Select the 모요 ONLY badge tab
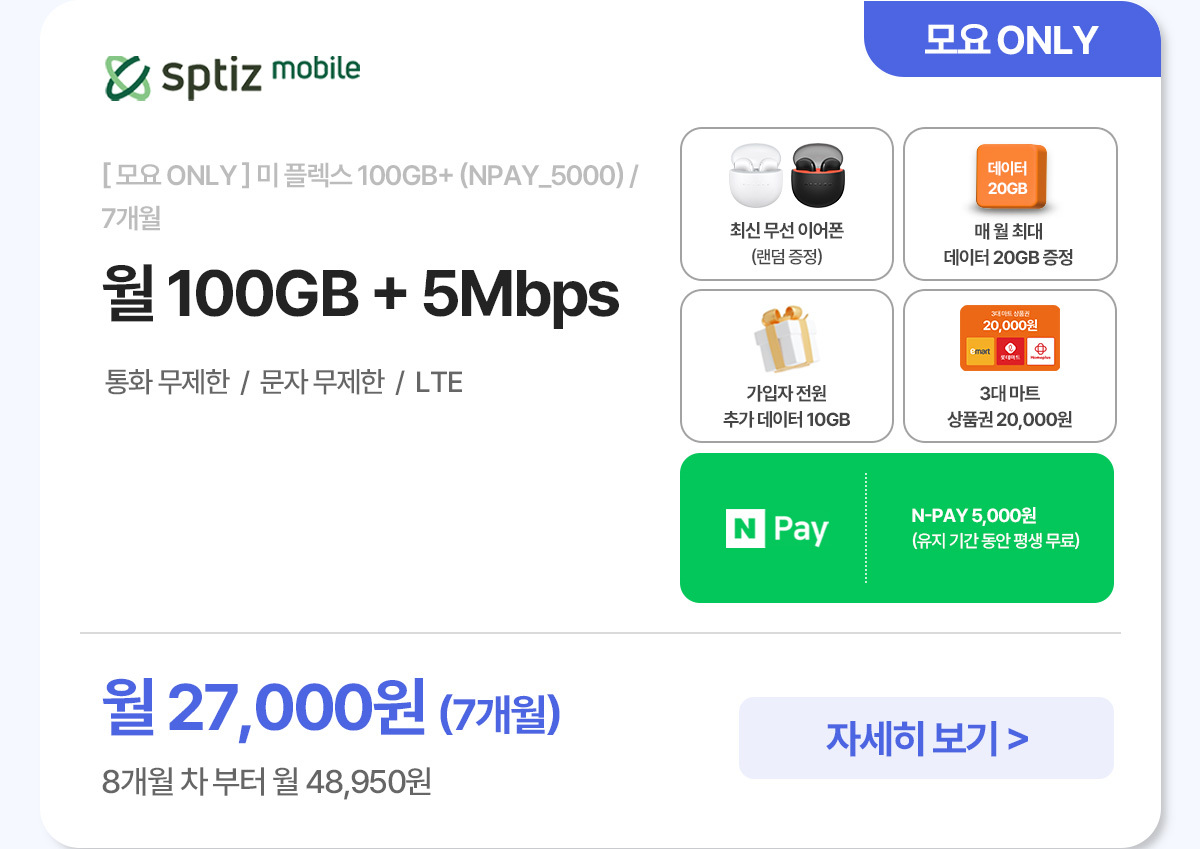 coord(1011,40)
